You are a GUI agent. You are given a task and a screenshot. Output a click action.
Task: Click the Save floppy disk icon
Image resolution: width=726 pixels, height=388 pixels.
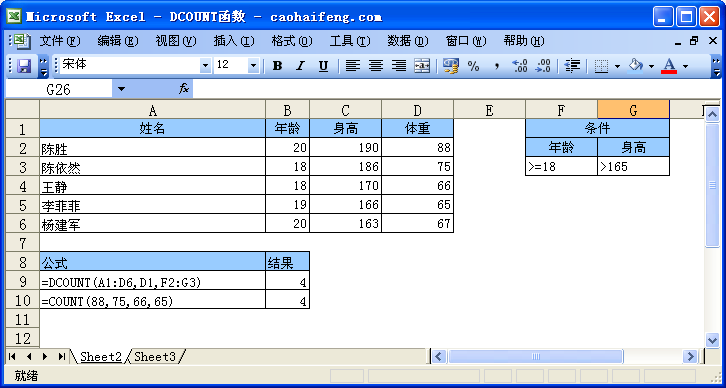(x=24, y=67)
